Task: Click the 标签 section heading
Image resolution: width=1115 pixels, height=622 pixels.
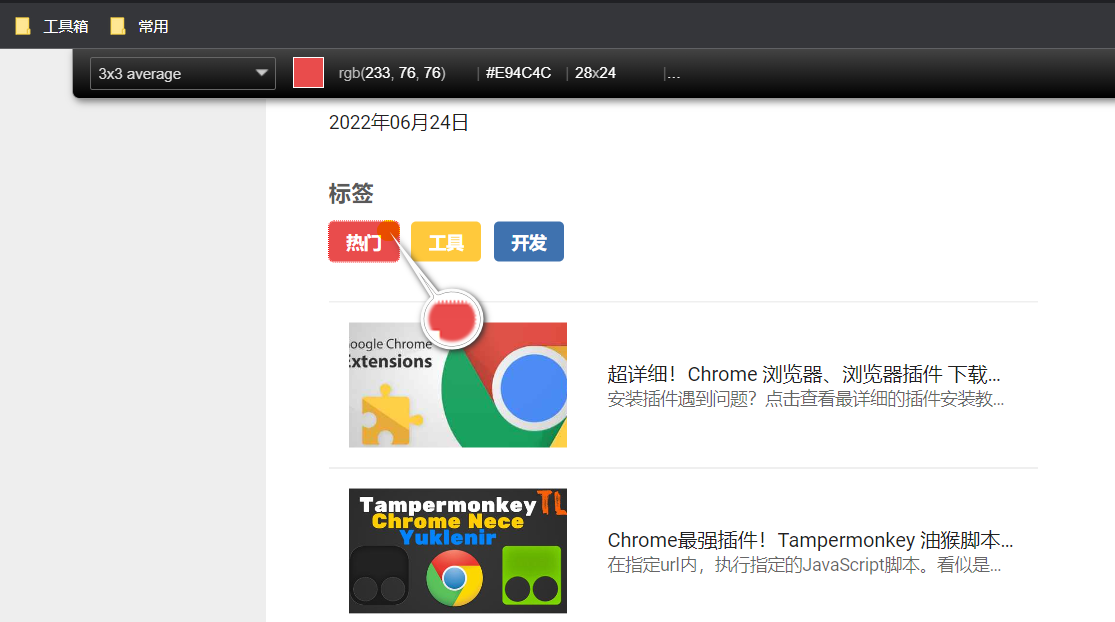Action: point(351,193)
